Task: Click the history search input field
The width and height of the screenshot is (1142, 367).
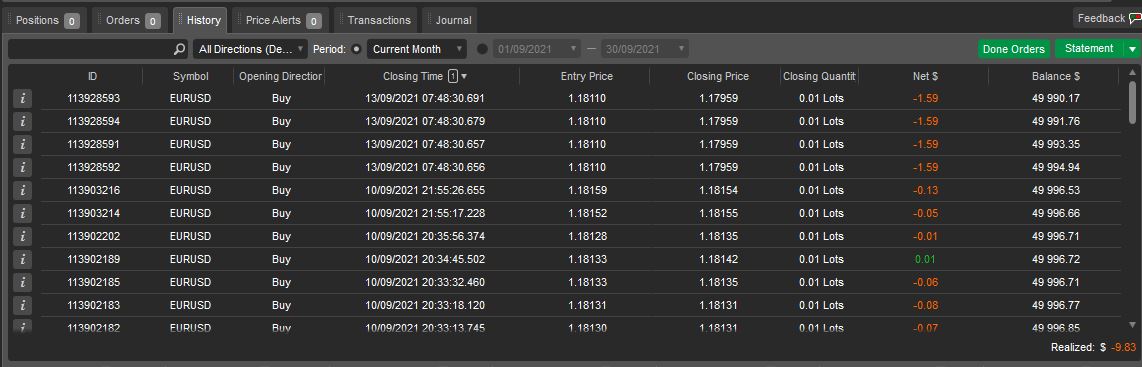Action: click(90, 50)
